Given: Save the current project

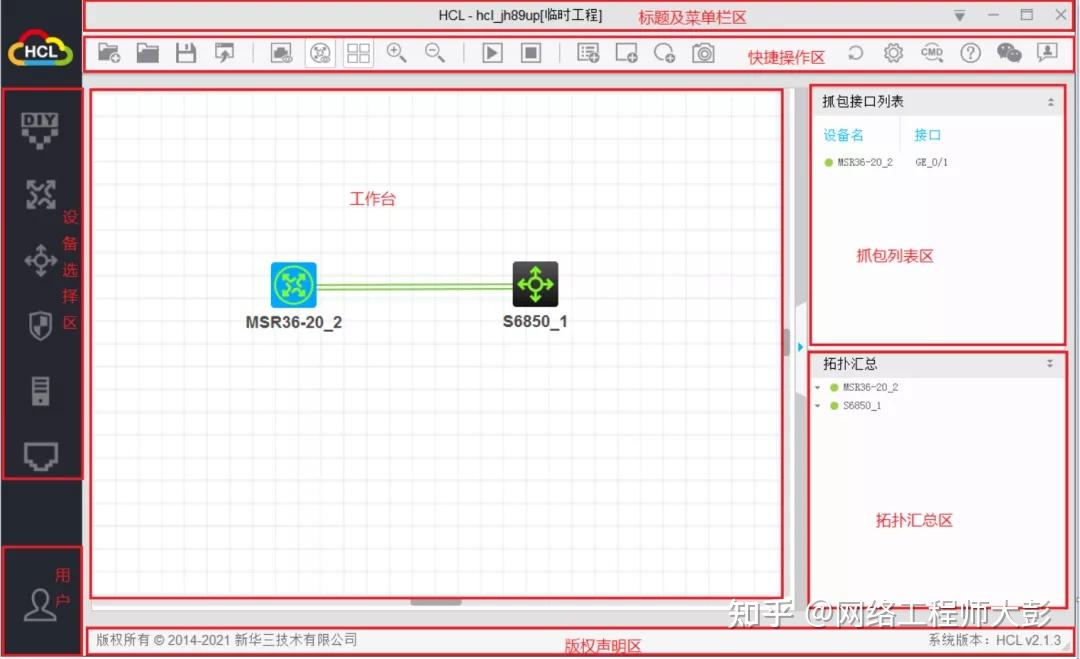Looking at the screenshot, I should point(186,53).
